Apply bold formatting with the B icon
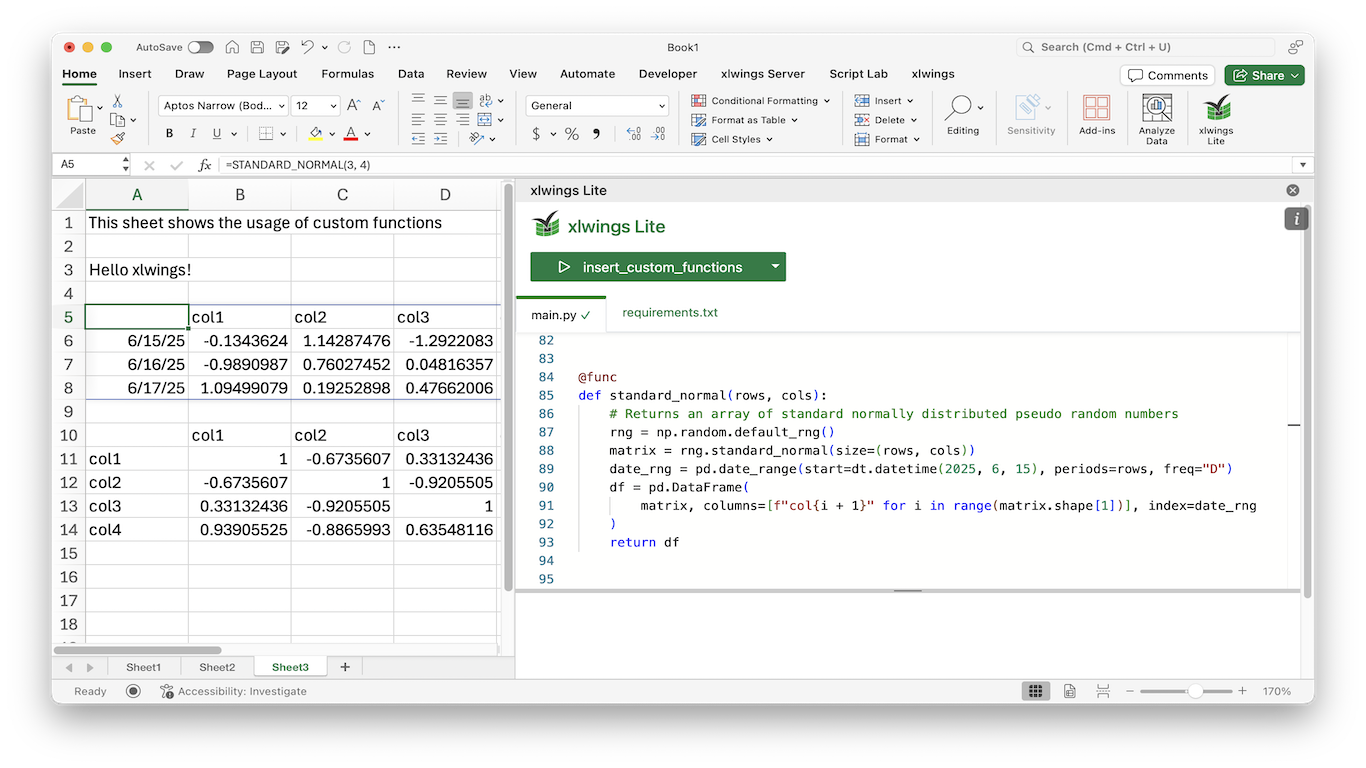Viewport: 1366px width, 768px height. tap(169, 134)
